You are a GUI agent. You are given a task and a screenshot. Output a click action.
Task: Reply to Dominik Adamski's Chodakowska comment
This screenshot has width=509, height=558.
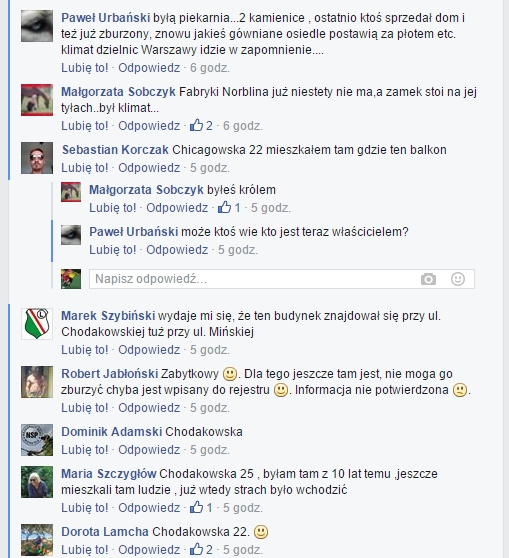[149, 450]
